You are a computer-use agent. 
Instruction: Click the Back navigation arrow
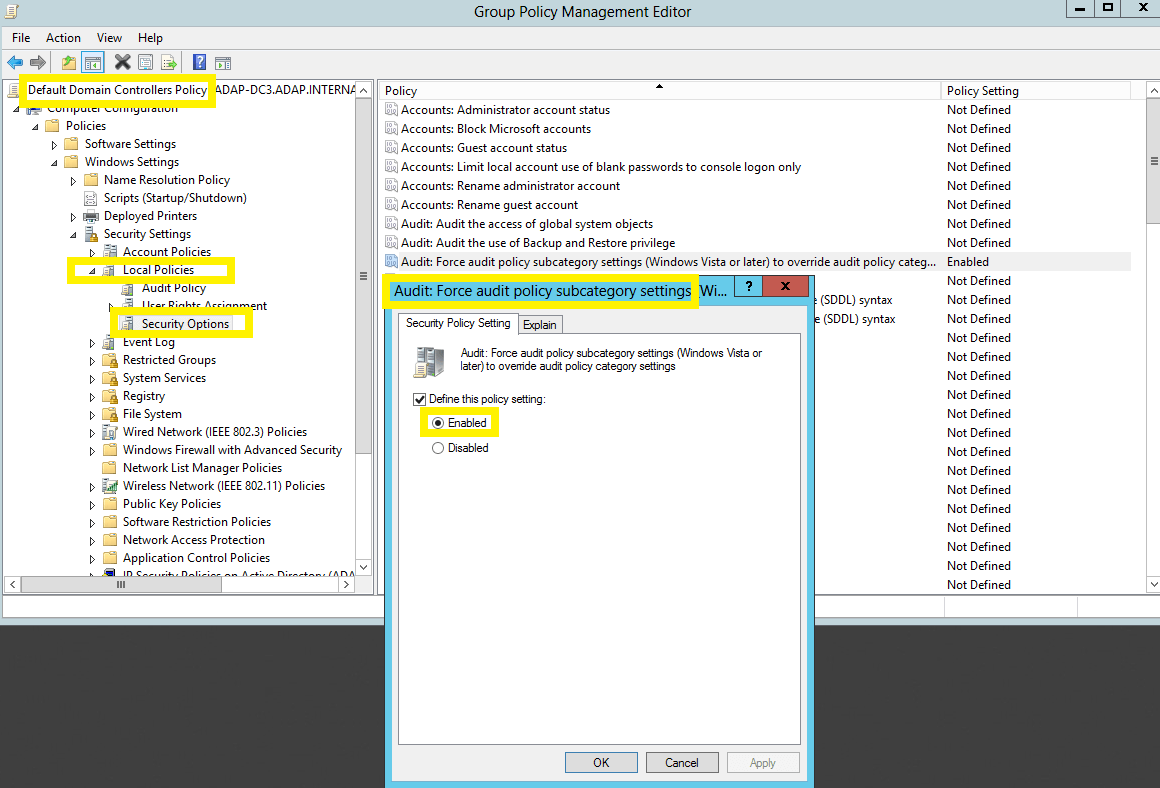[x=14, y=62]
